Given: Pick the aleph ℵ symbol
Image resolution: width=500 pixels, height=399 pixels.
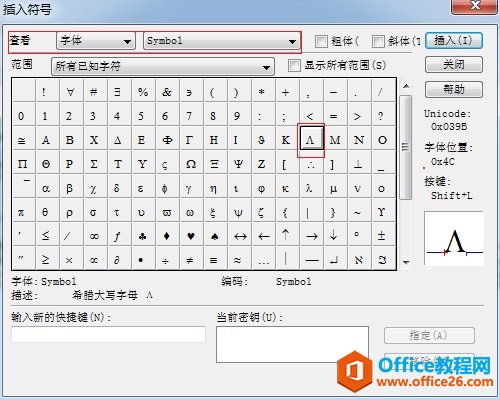Looking at the screenshot, I should pyautogui.click(x=358, y=259).
